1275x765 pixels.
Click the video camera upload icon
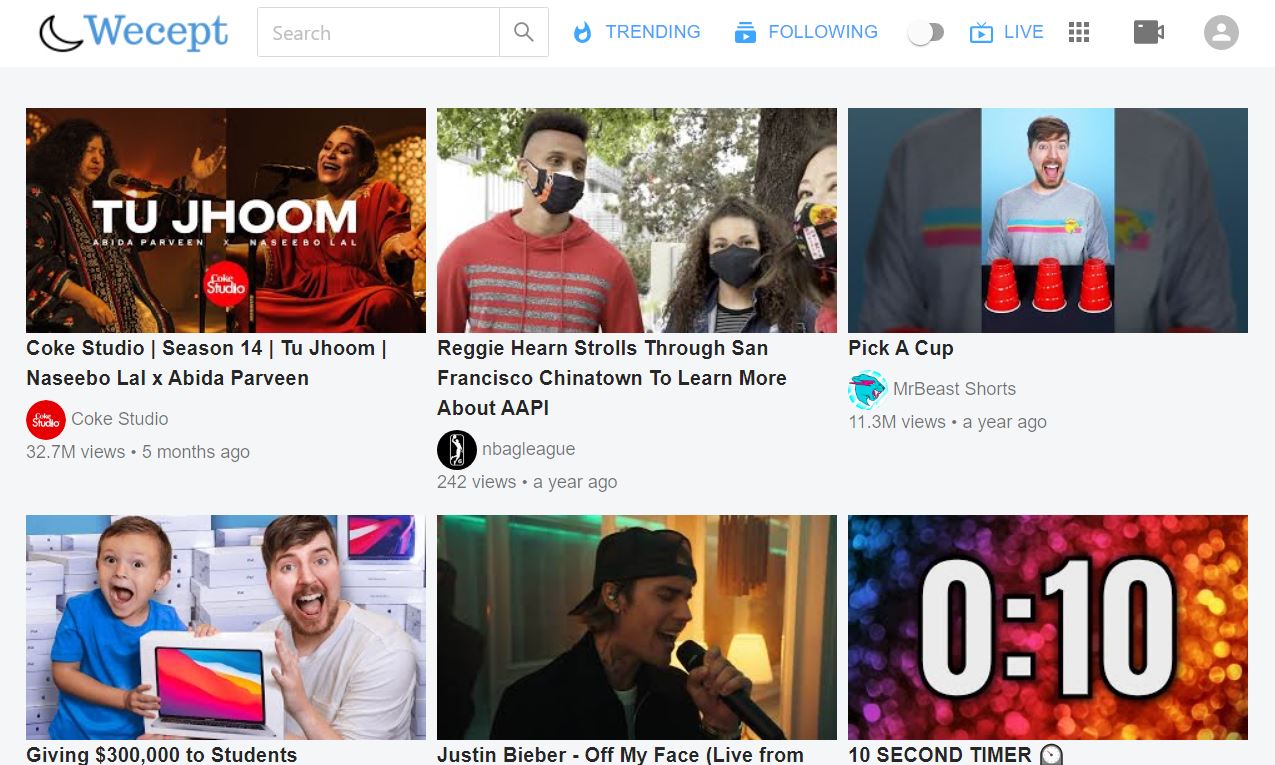tap(1148, 33)
